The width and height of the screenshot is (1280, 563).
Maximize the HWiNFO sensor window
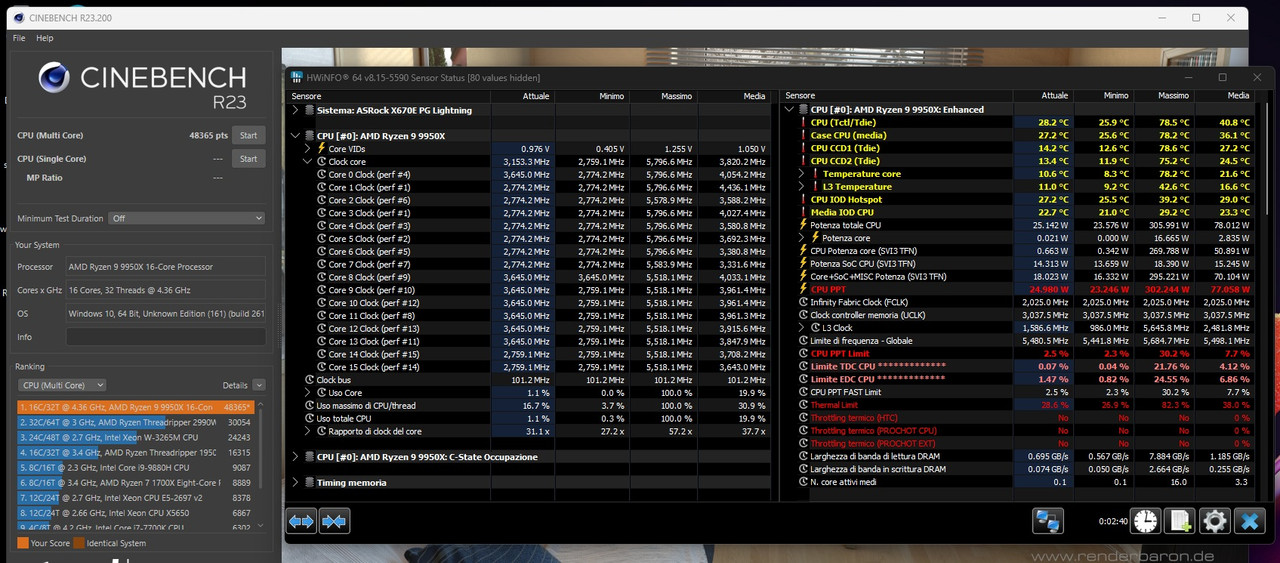coord(1222,77)
